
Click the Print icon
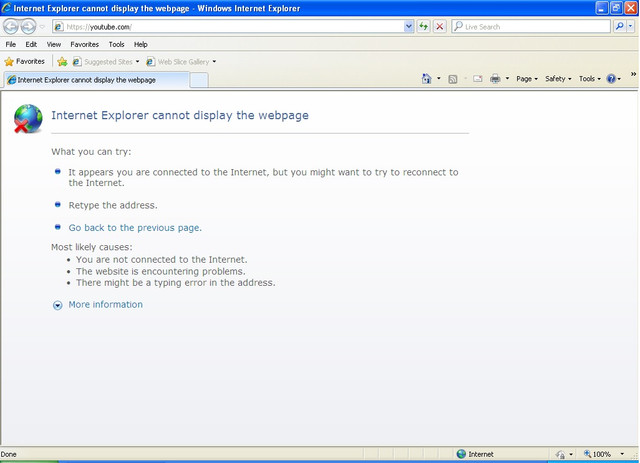click(x=495, y=79)
